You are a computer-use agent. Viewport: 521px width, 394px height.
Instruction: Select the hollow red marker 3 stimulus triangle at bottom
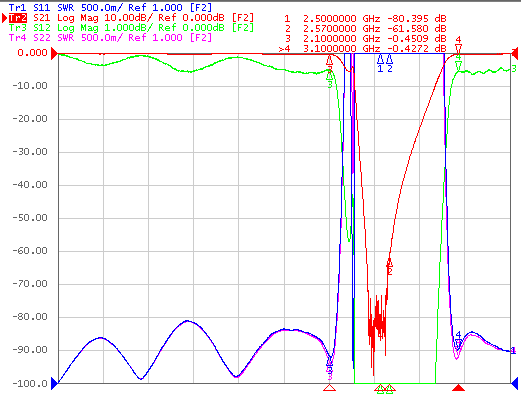coord(330,387)
